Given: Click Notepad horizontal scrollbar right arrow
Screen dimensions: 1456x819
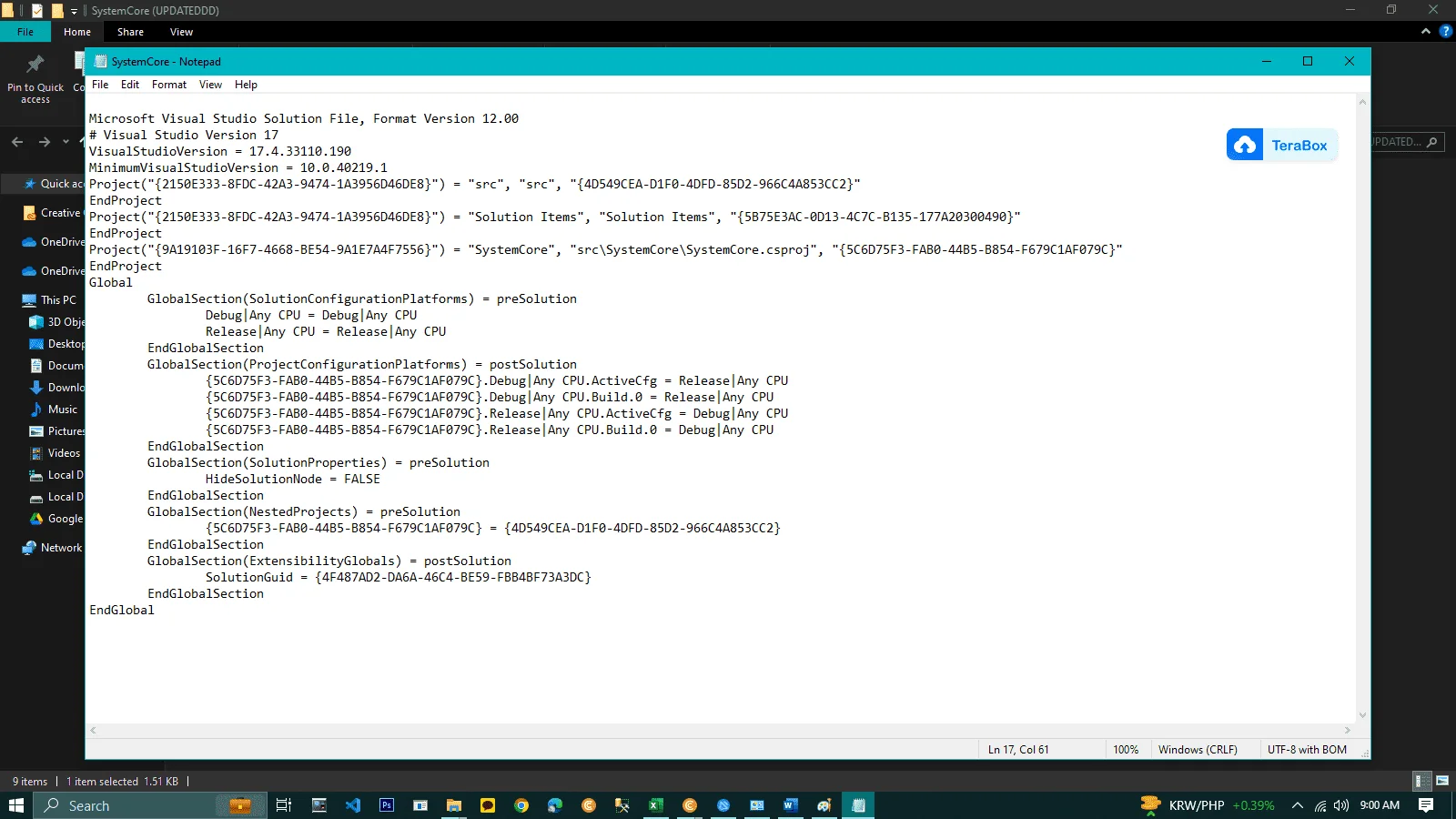Looking at the screenshot, I should pos(1348,730).
